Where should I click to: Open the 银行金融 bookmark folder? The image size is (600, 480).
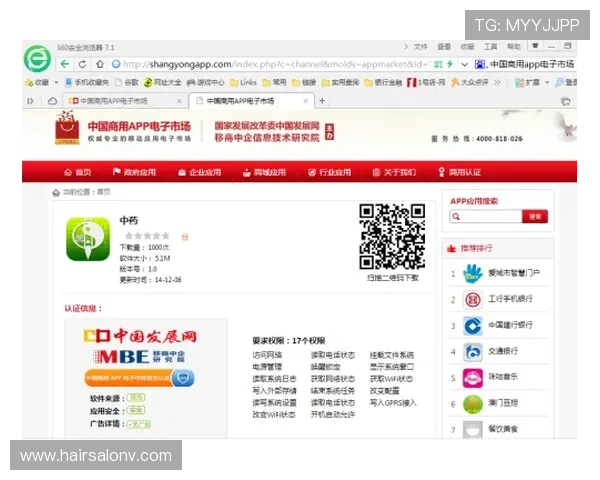(x=383, y=82)
